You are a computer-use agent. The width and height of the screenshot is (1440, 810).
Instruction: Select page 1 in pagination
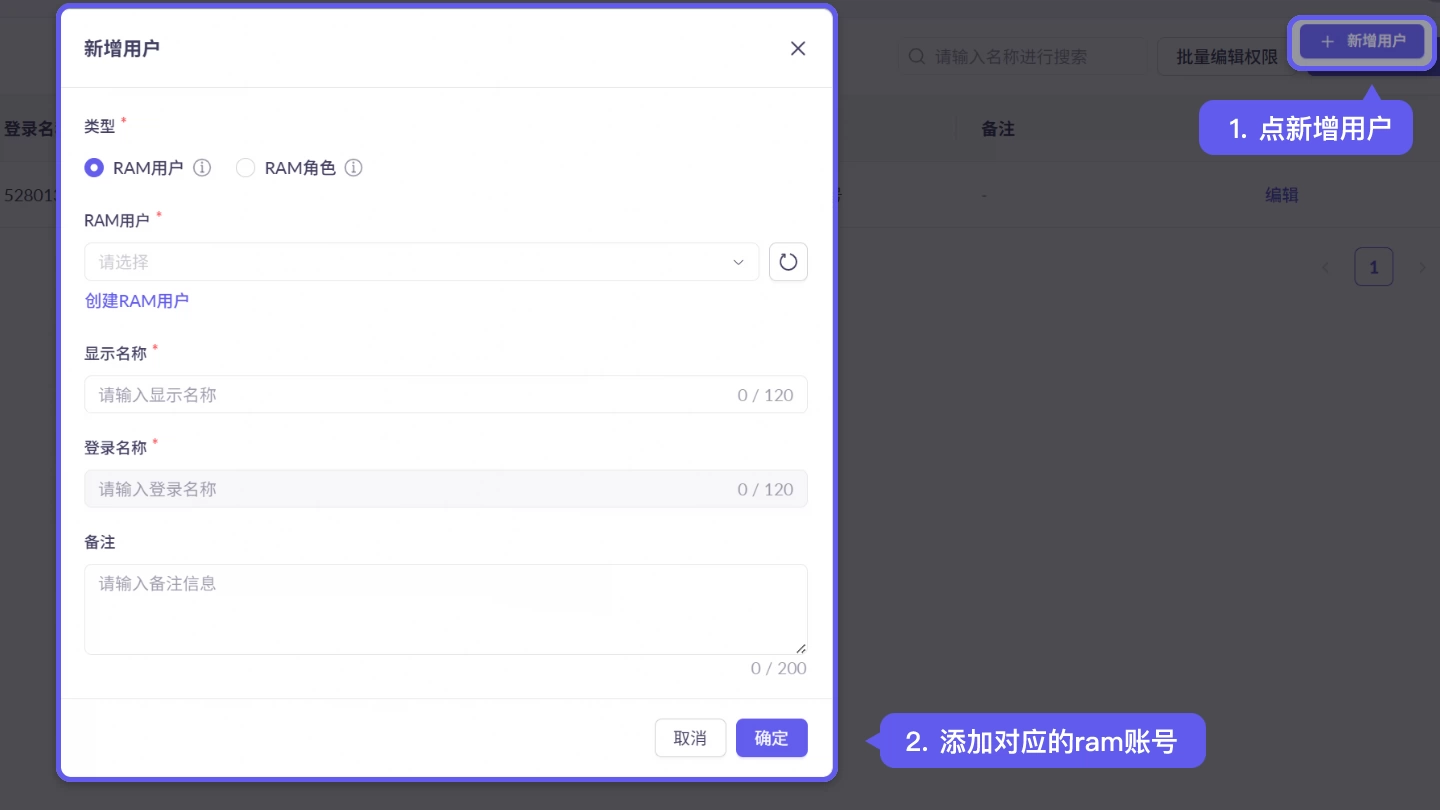pyautogui.click(x=1373, y=267)
